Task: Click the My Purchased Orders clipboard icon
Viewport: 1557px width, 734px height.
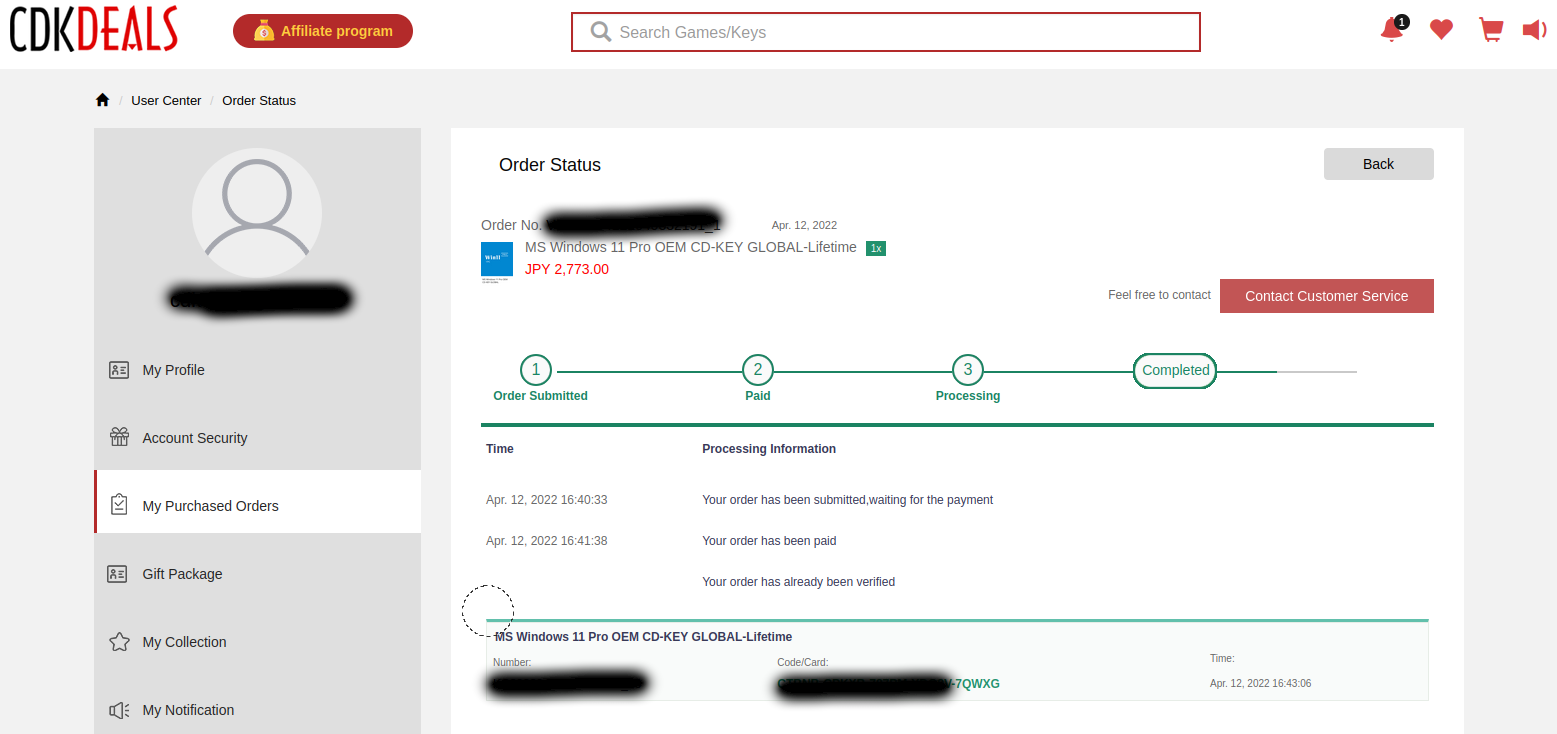Action: [x=119, y=505]
